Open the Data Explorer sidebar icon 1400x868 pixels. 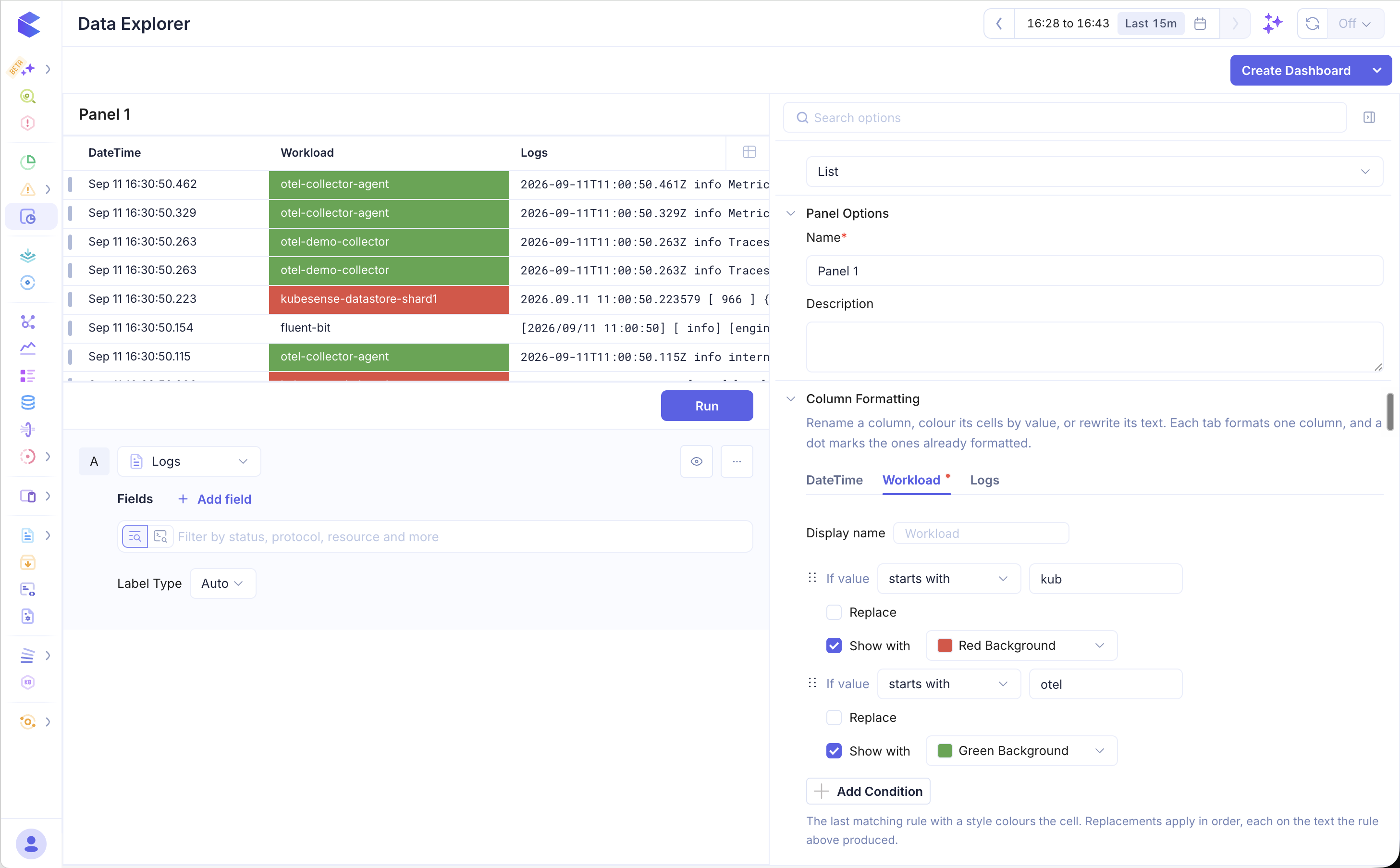point(28,216)
